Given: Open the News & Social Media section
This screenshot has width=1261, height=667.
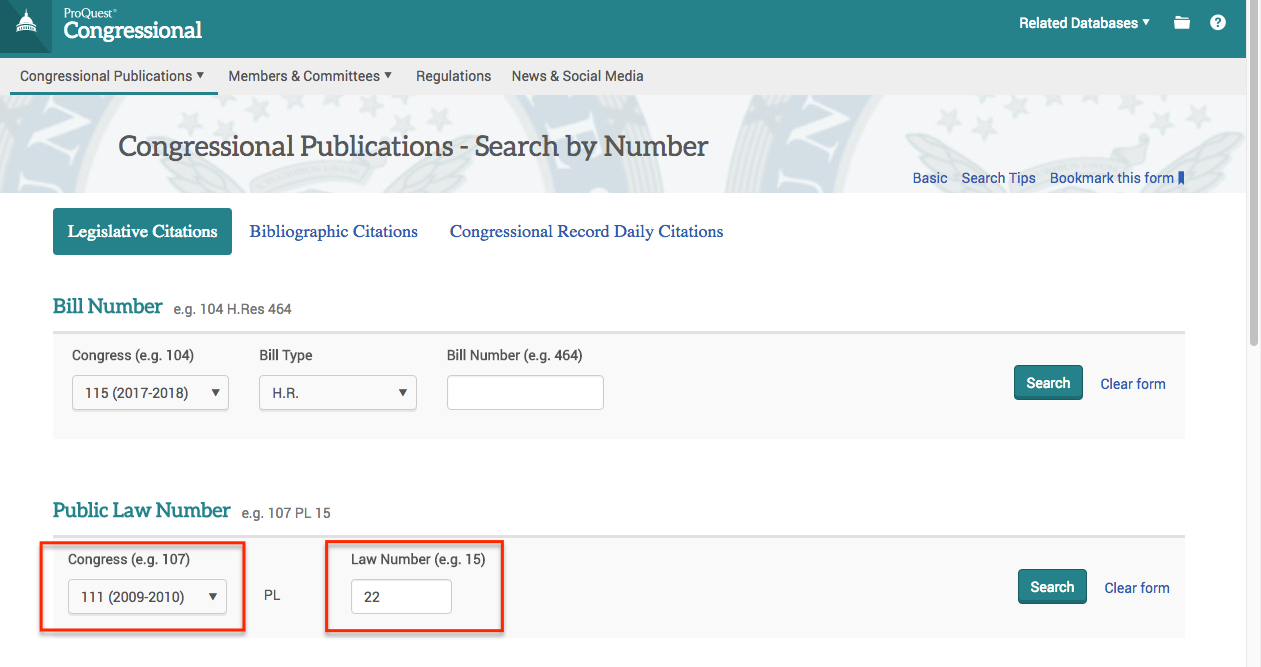Looking at the screenshot, I should click(x=577, y=76).
